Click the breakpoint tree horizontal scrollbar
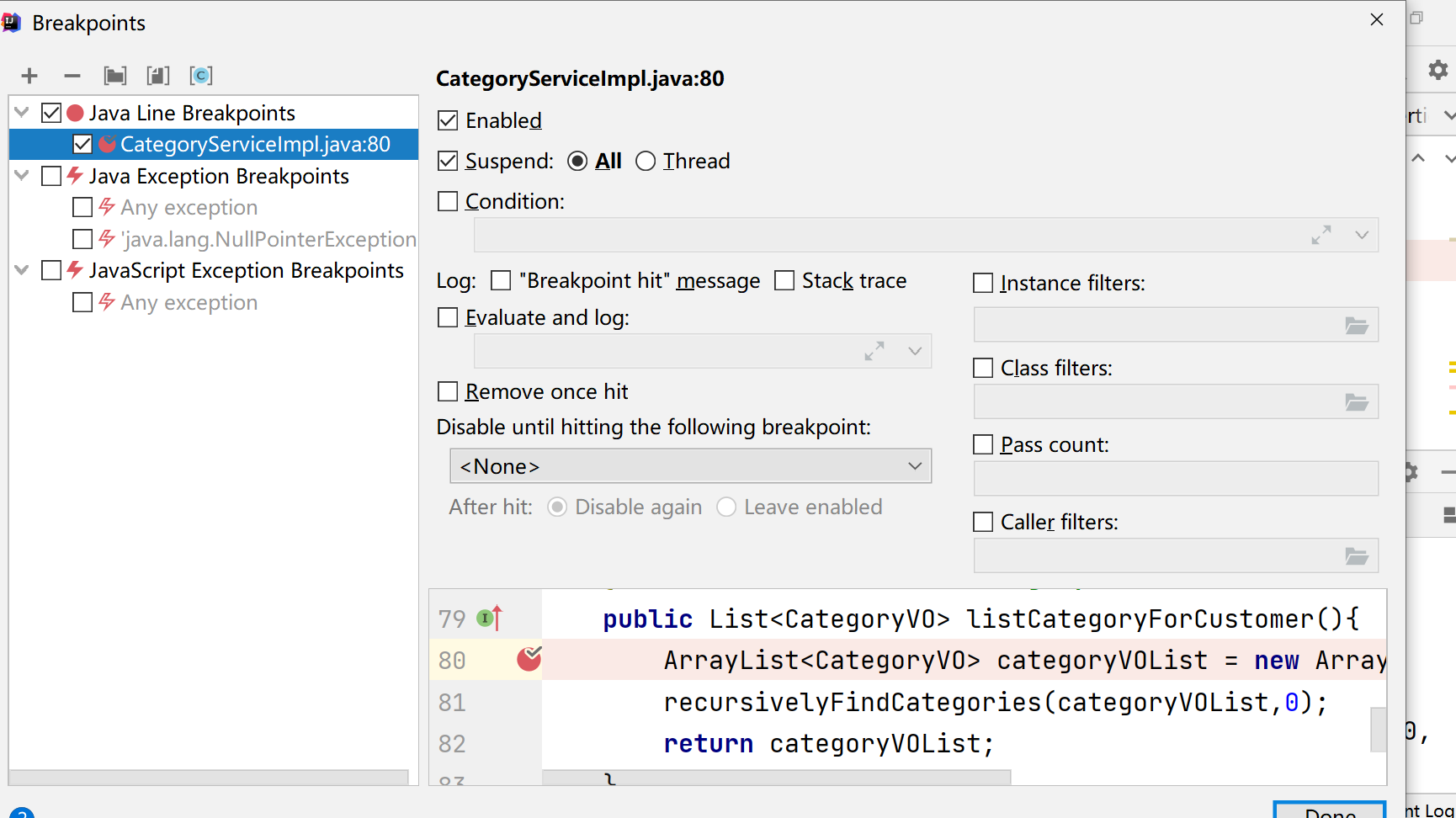This screenshot has width=1456, height=818. (209, 778)
